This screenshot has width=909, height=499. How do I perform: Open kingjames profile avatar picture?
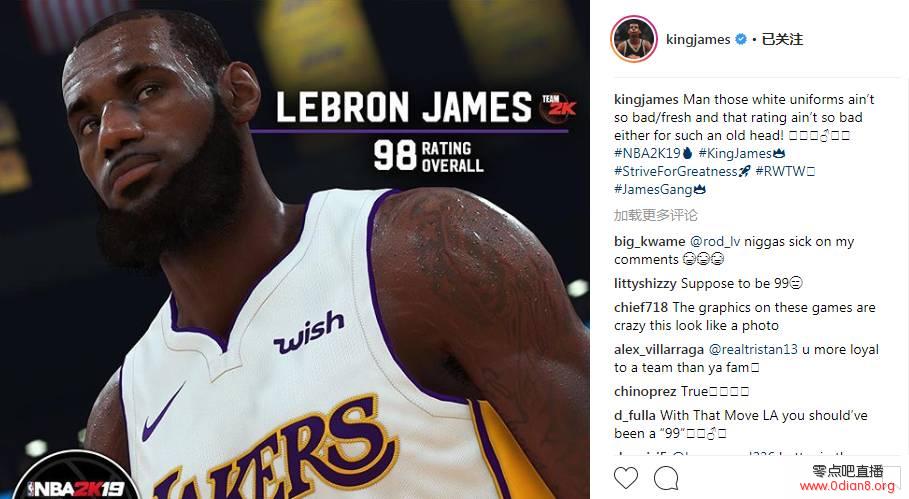click(633, 39)
